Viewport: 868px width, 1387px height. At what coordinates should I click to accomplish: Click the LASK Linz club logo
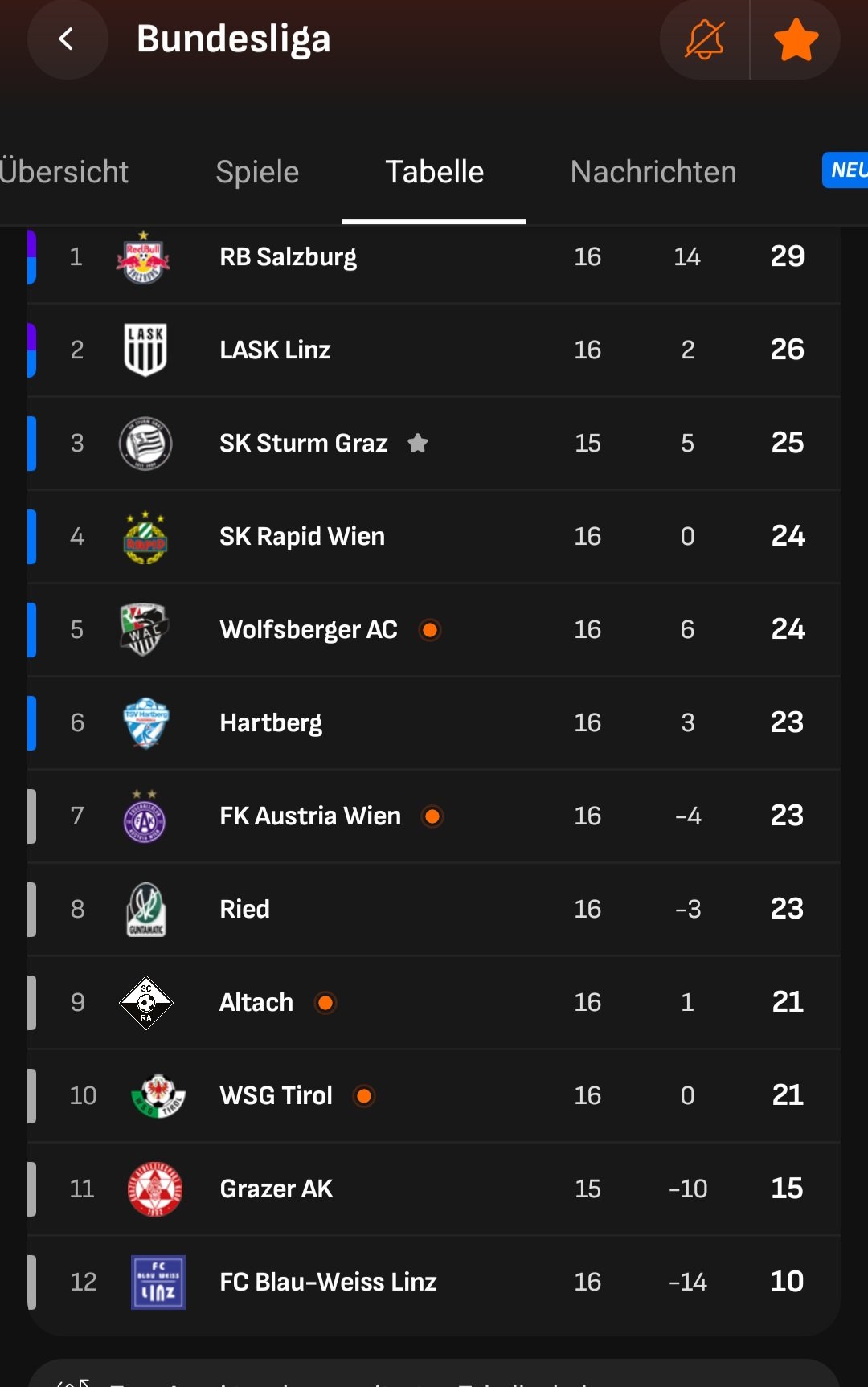tap(145, 350)
